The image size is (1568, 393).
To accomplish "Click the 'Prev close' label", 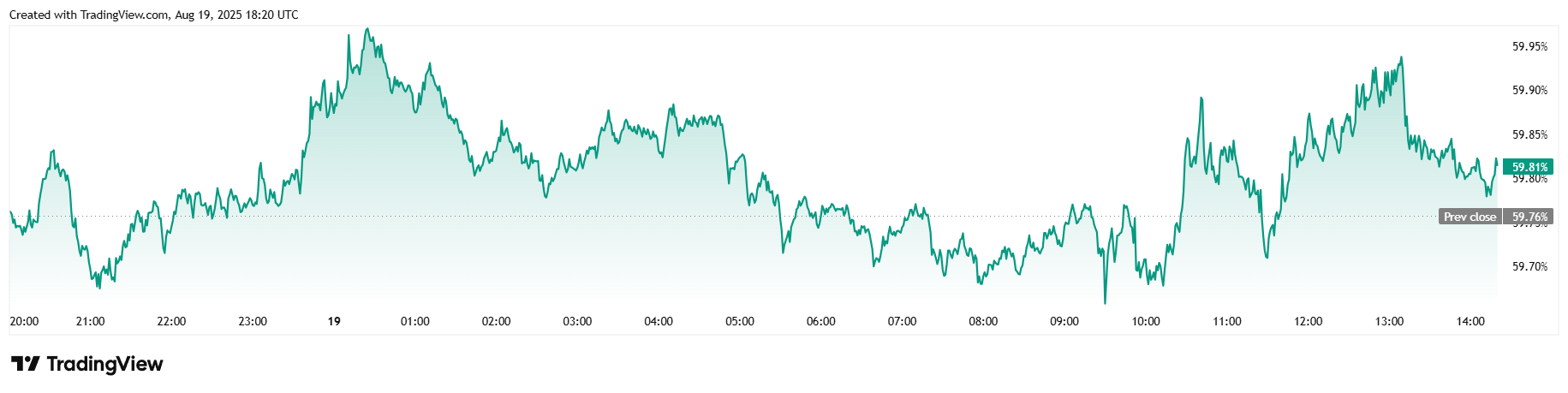I will click(1470, 217).
